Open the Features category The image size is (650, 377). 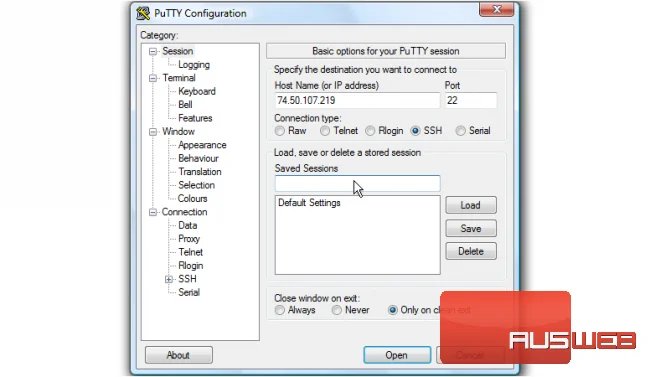[195, 118]
